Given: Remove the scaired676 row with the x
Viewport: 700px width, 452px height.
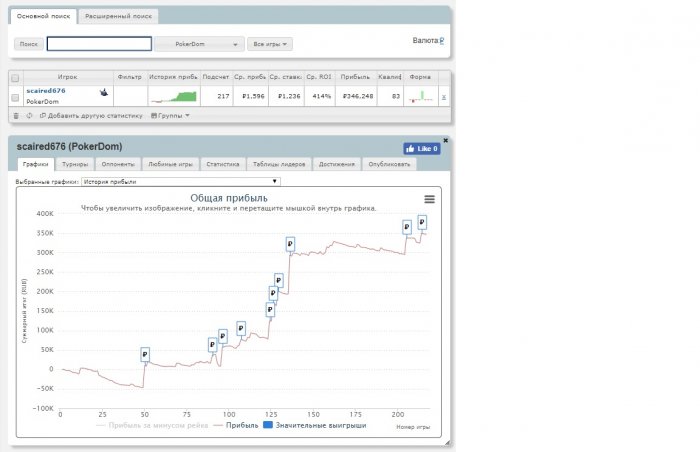Looking at the screenshot, I should [444, 97].
